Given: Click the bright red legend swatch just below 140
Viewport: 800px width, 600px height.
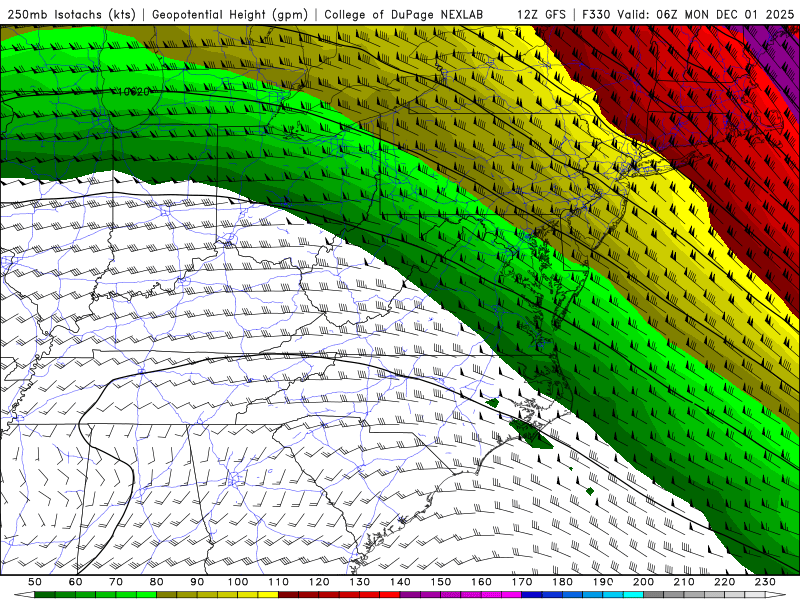Looking at the screenshot, I should pyautogui.click(x=390, y=595).
